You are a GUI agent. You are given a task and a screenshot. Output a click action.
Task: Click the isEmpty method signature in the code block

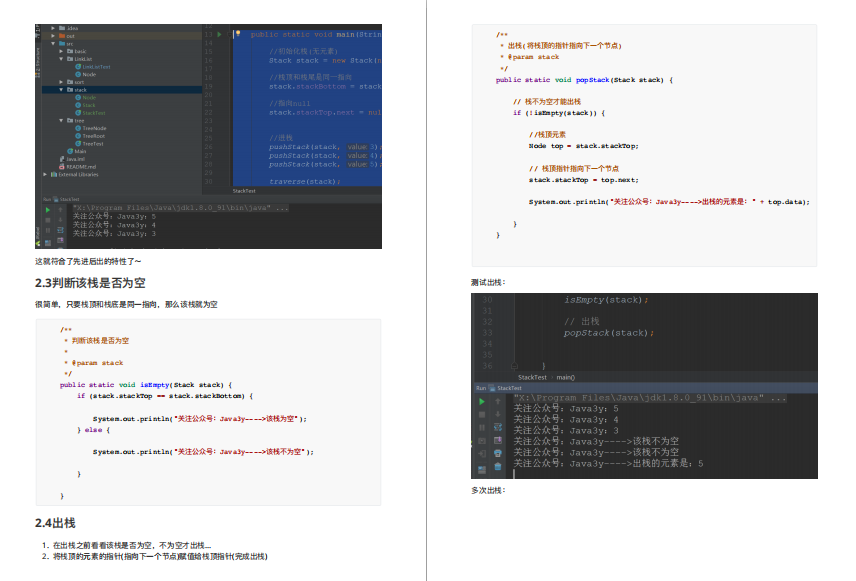[x=146, y=385]
